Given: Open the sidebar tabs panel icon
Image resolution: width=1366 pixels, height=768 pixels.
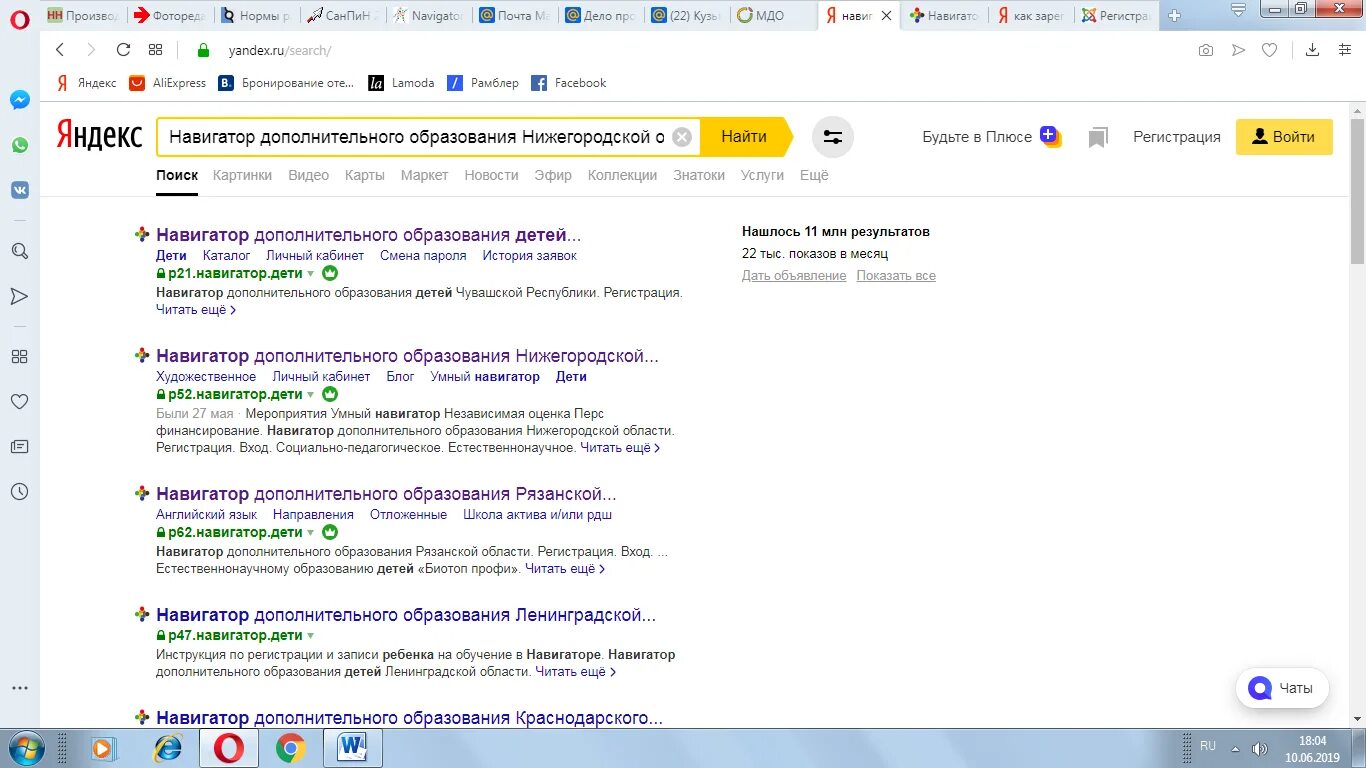Looking at the screenshot, I should tap(19, 447).
